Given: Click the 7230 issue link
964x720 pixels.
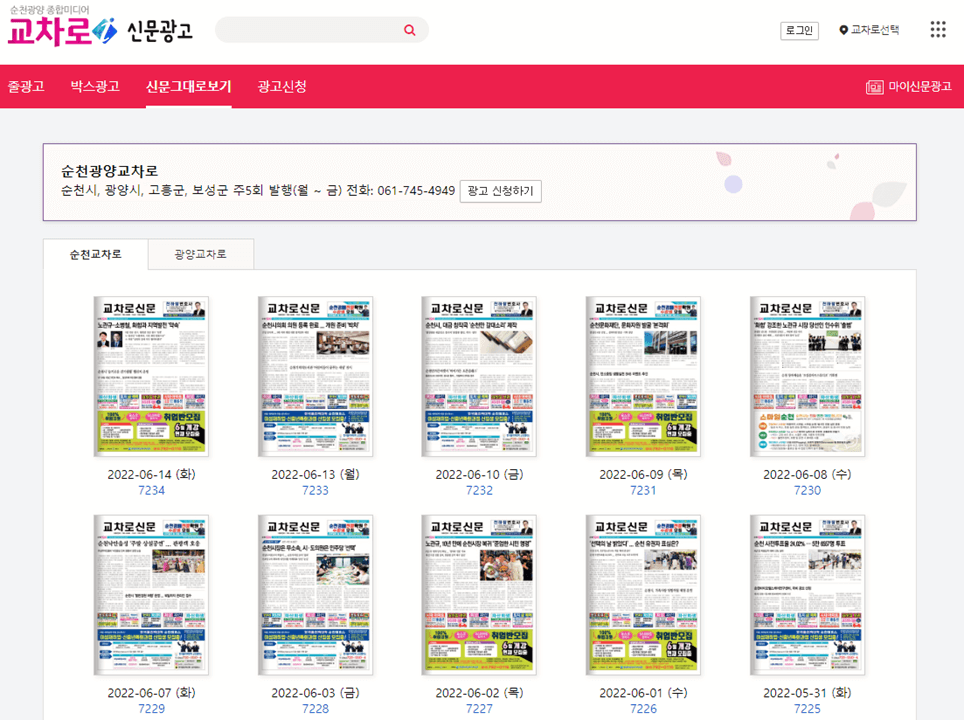Looking at the screenshot, I should point(807,490).
